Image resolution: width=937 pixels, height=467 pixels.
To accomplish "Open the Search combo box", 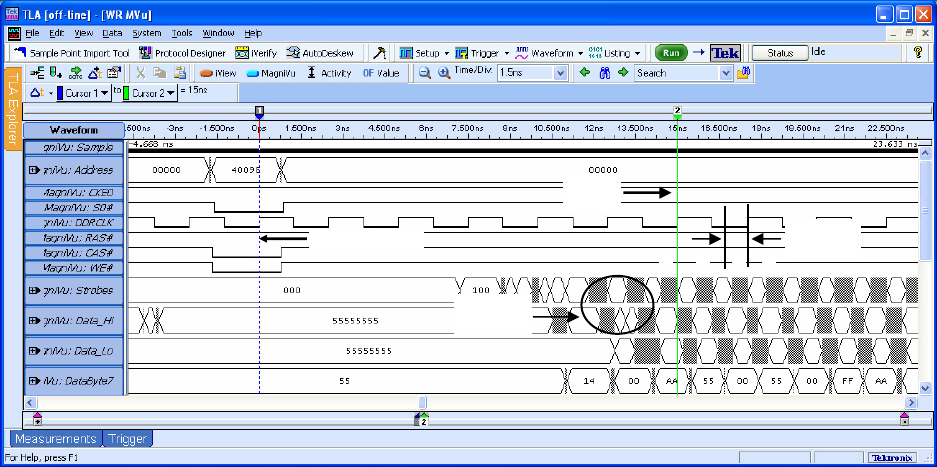I will (726, 74).
